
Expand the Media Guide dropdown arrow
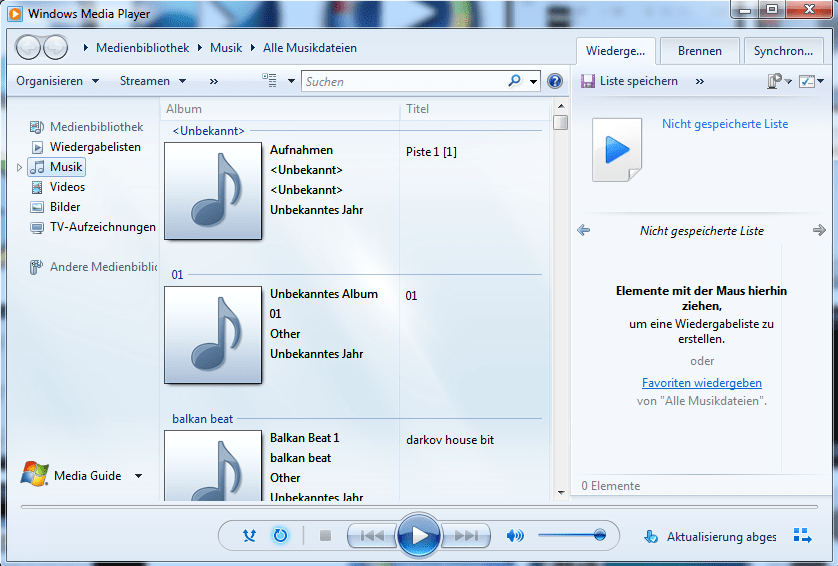pyautogui.click(x=138, y=476)
